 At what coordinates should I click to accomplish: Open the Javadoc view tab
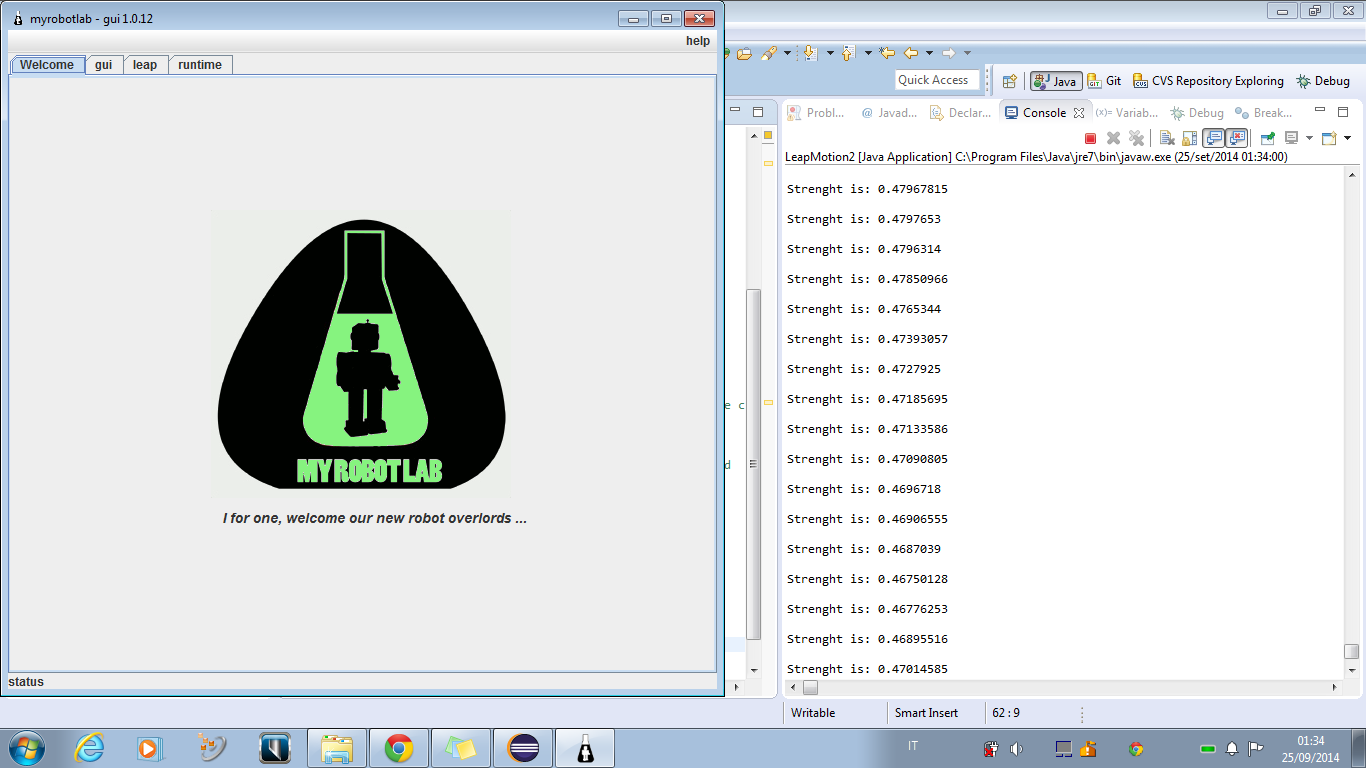(x=889, y=113)
